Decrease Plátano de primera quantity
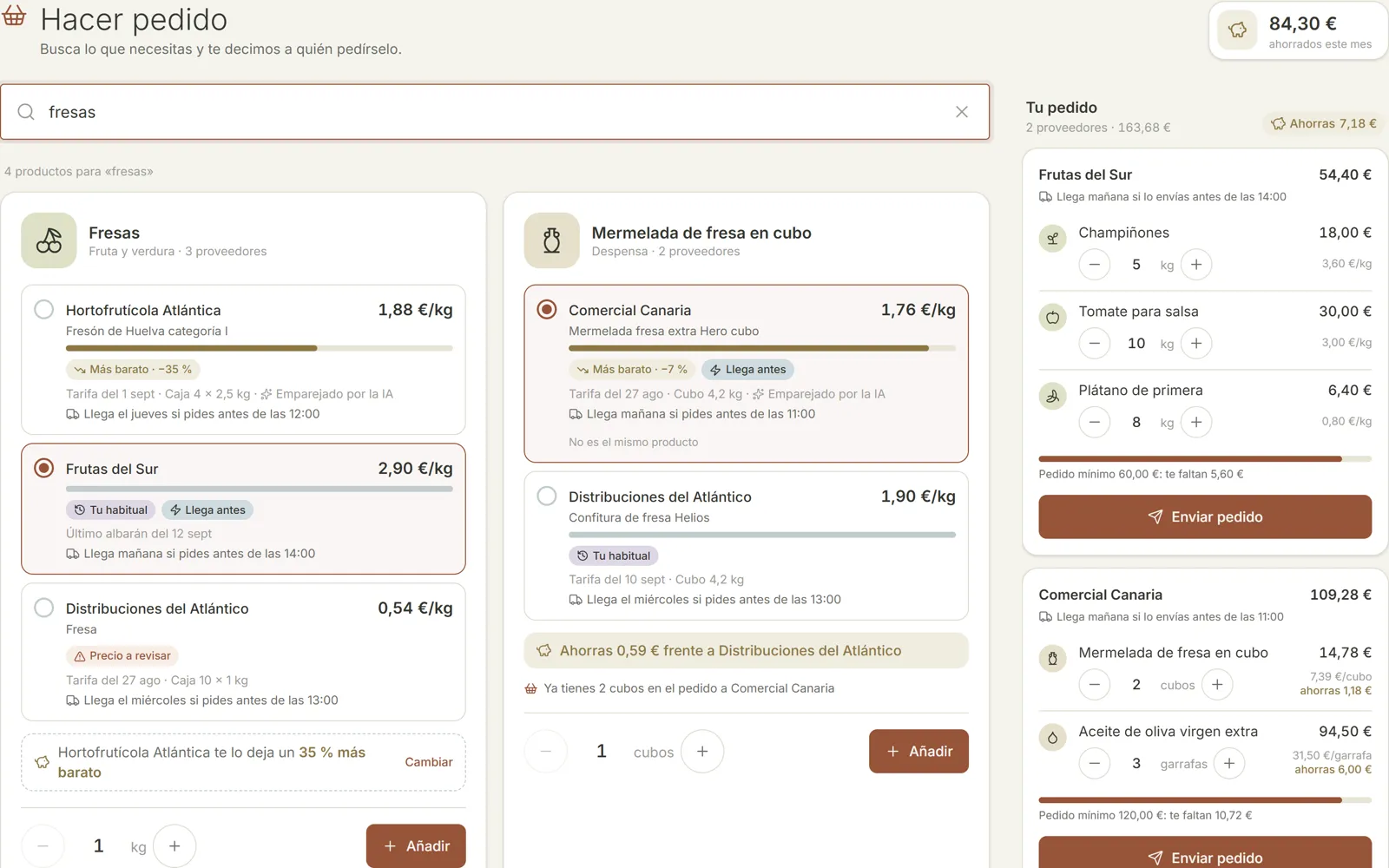The height and width of the screenshot is (868, 1389). (1094, 423)
